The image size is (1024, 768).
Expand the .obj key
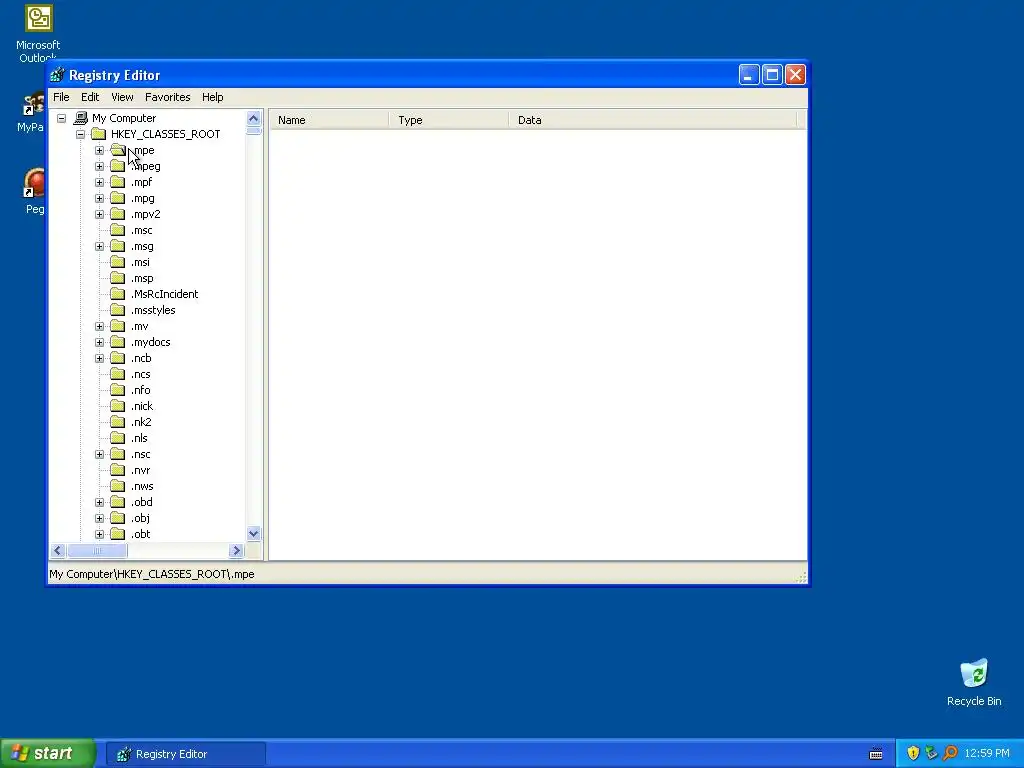(99, 518)
